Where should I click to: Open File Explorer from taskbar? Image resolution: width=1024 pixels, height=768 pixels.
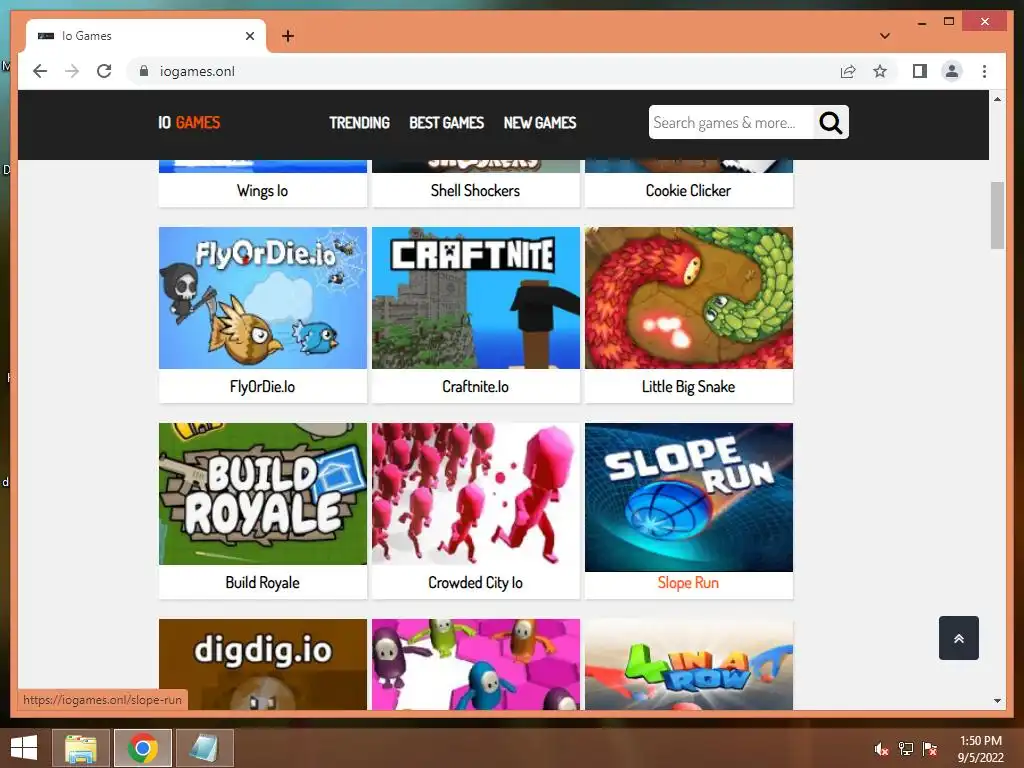80,748
